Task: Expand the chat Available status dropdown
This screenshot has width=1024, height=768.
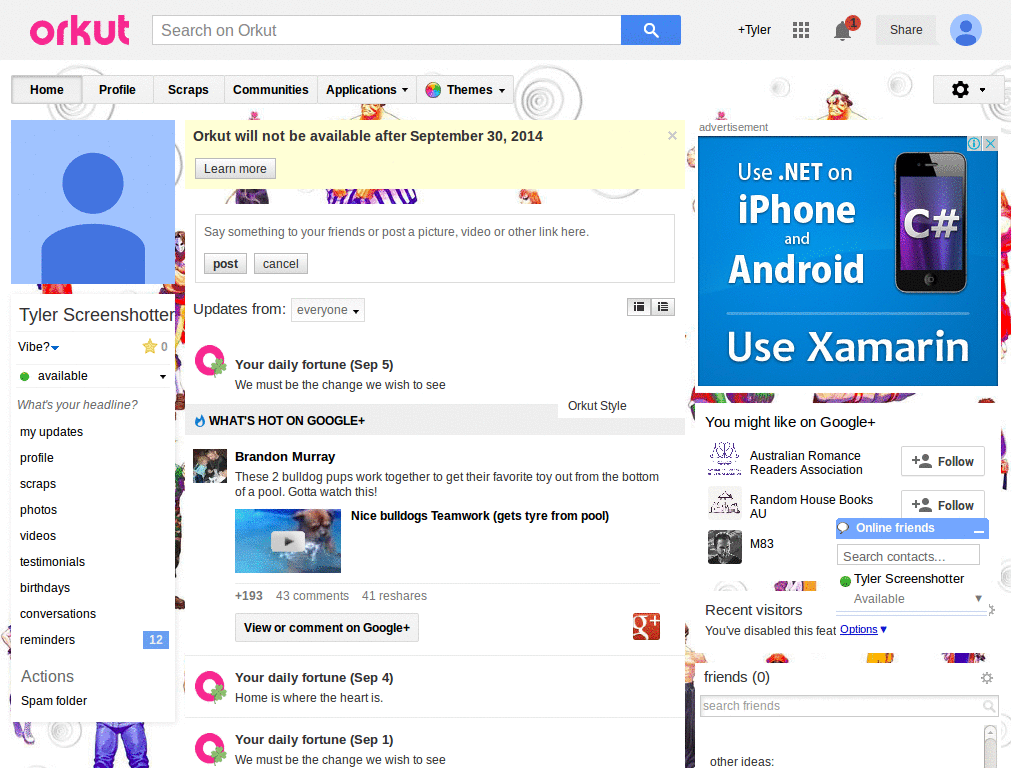Action: (x=978, y=598)
